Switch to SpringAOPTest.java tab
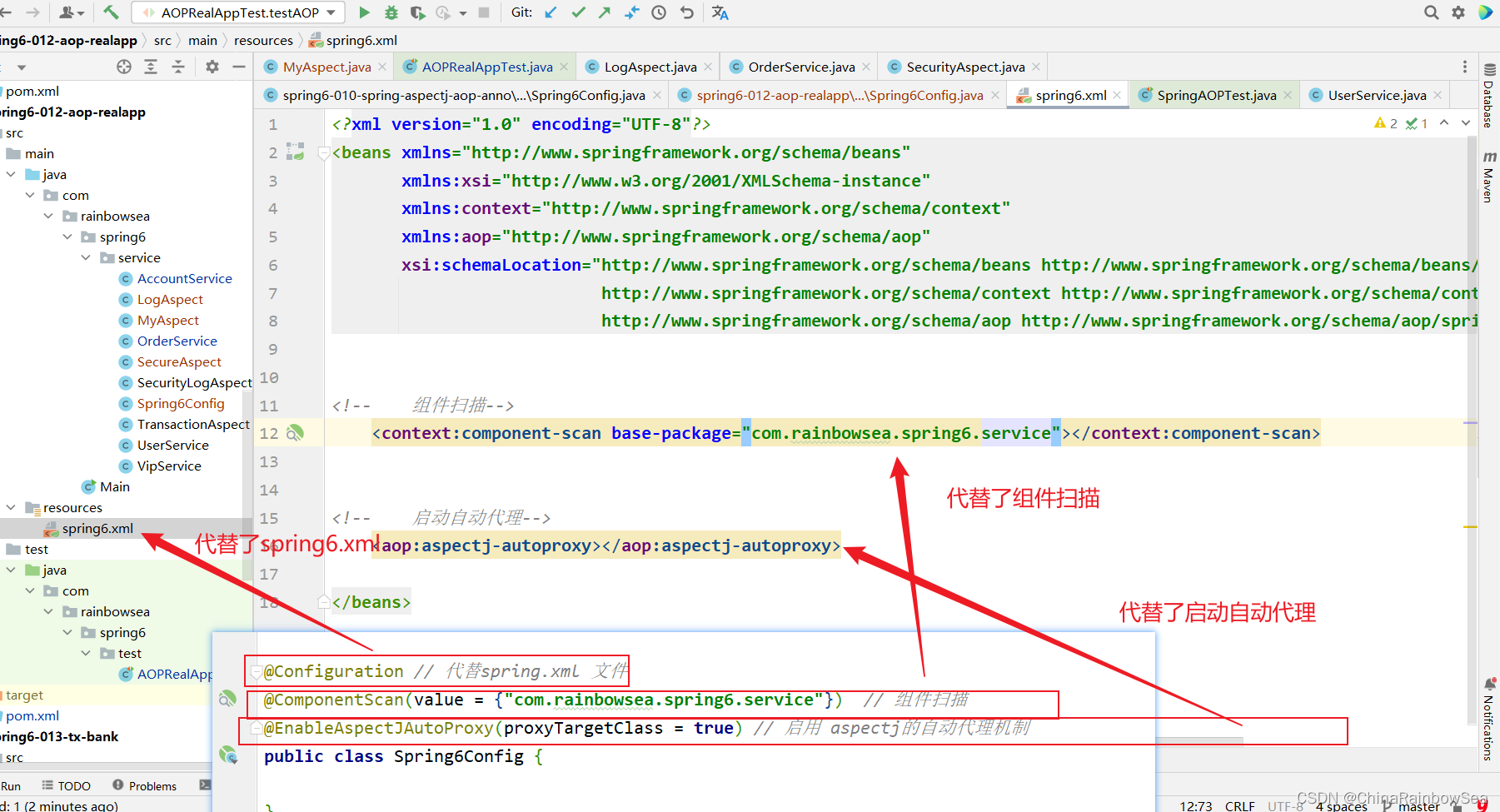This screenshot has width=1500, height=812. pos(1216,95)
